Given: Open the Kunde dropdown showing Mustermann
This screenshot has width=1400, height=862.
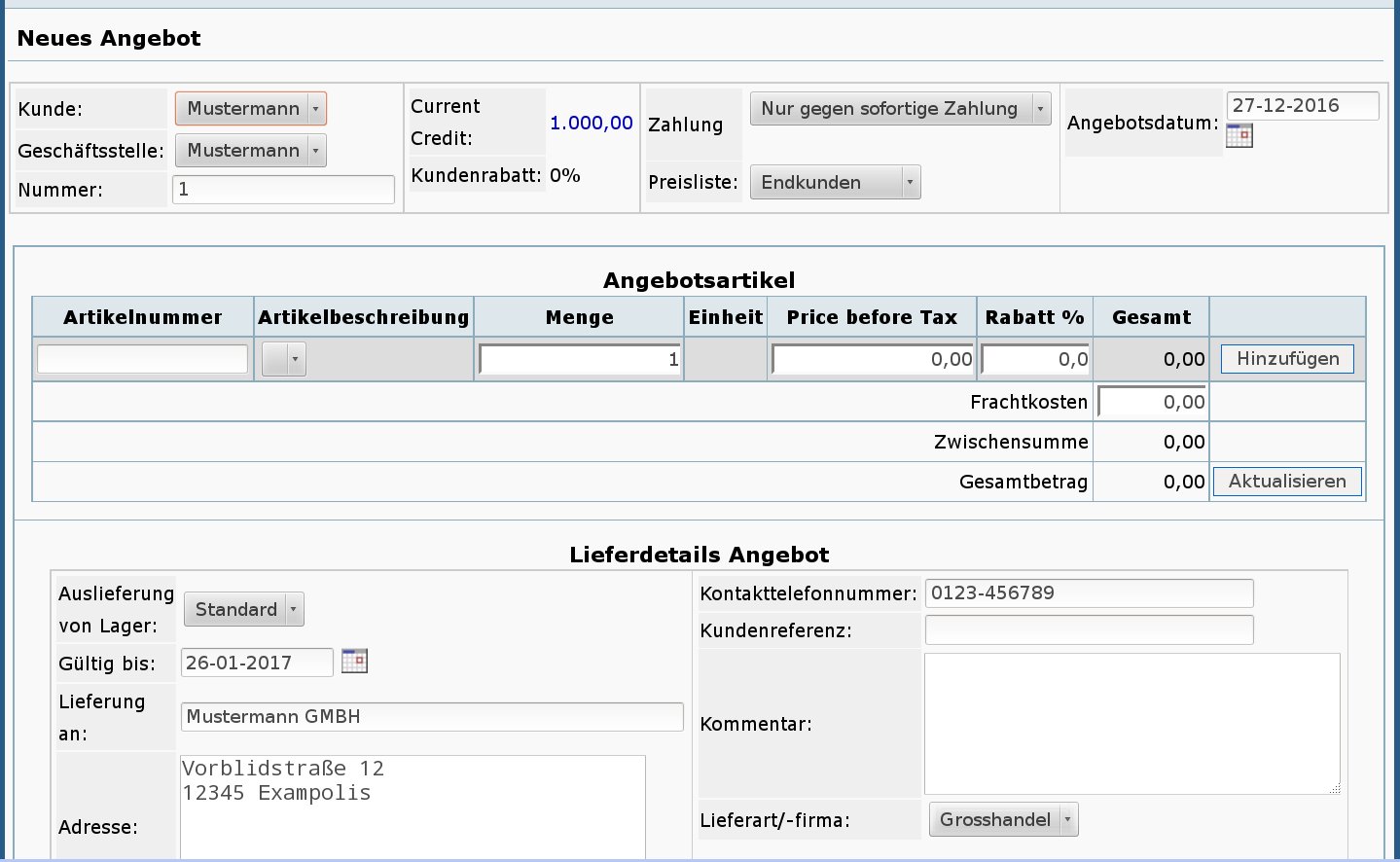Looking at the screenshot, I should [251, 109].
